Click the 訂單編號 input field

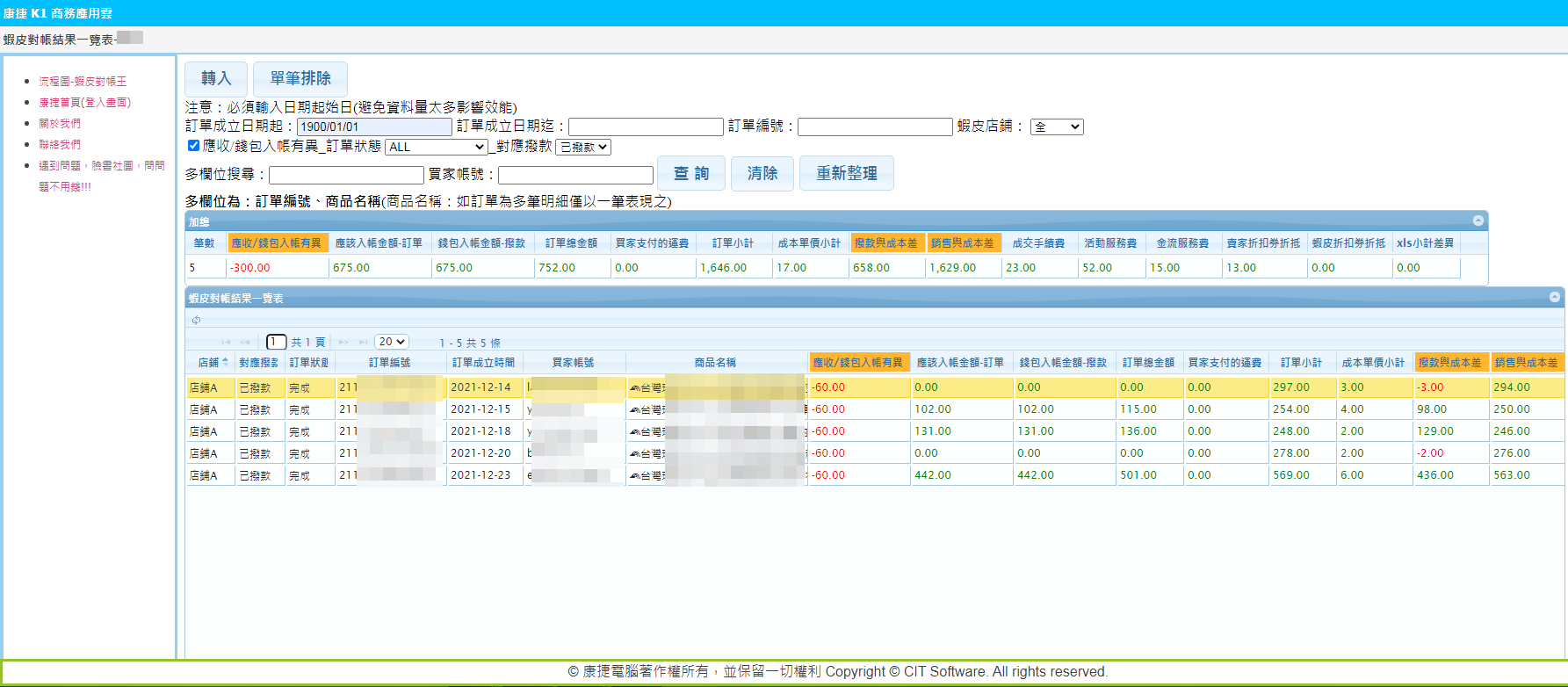874,127
